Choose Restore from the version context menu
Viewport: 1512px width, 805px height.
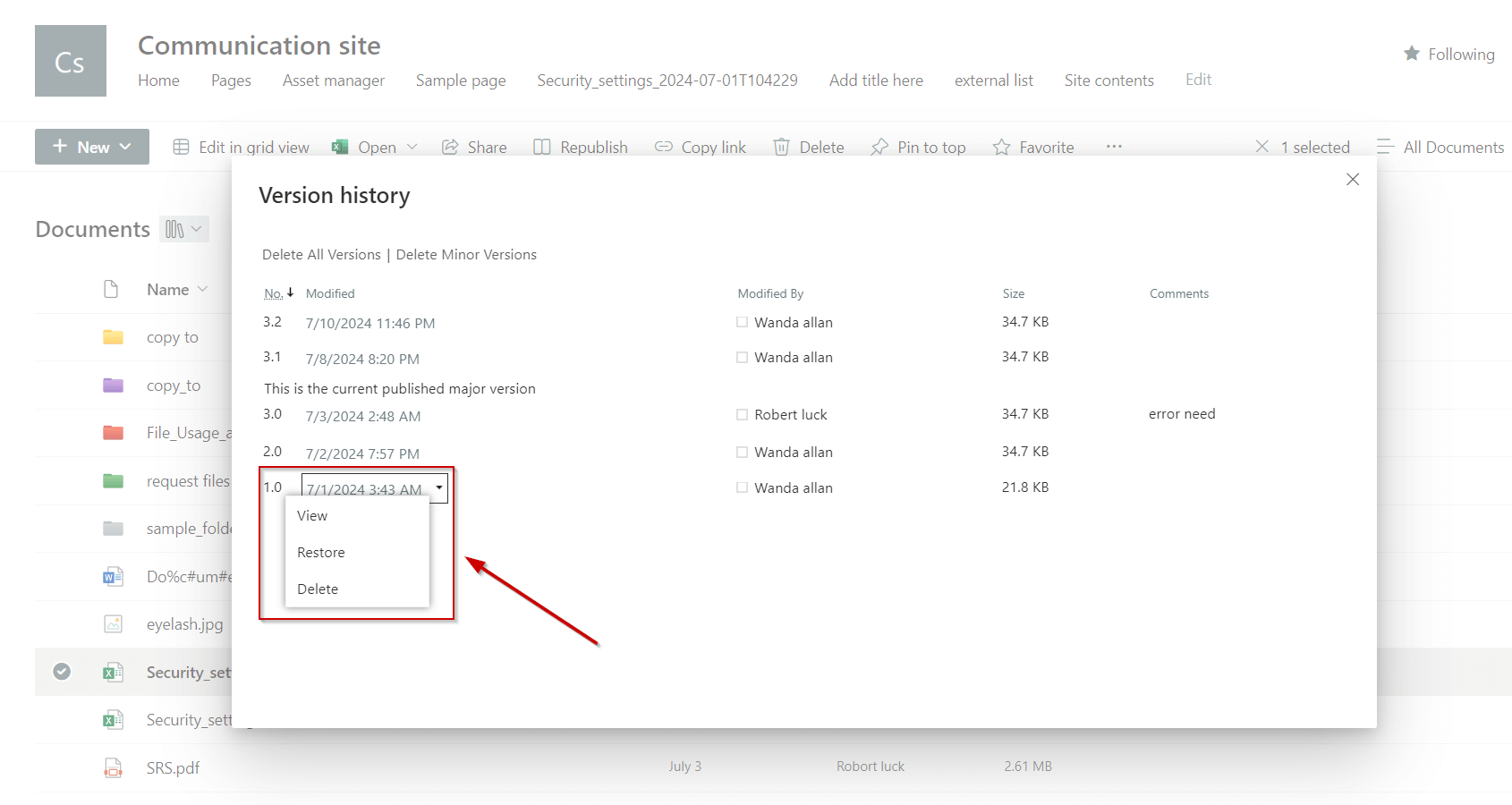coord(320,552)
